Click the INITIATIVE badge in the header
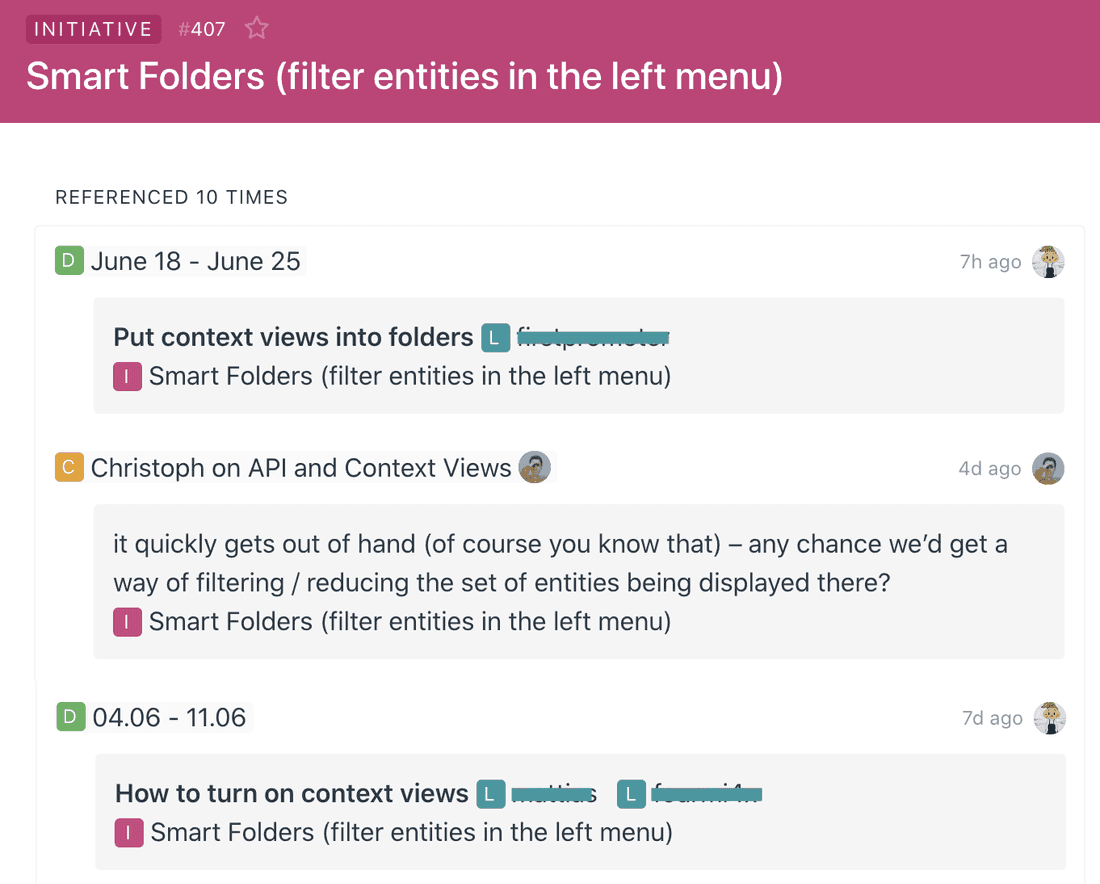This screenshot has height=884, width=1100. (x=93, y=29)
